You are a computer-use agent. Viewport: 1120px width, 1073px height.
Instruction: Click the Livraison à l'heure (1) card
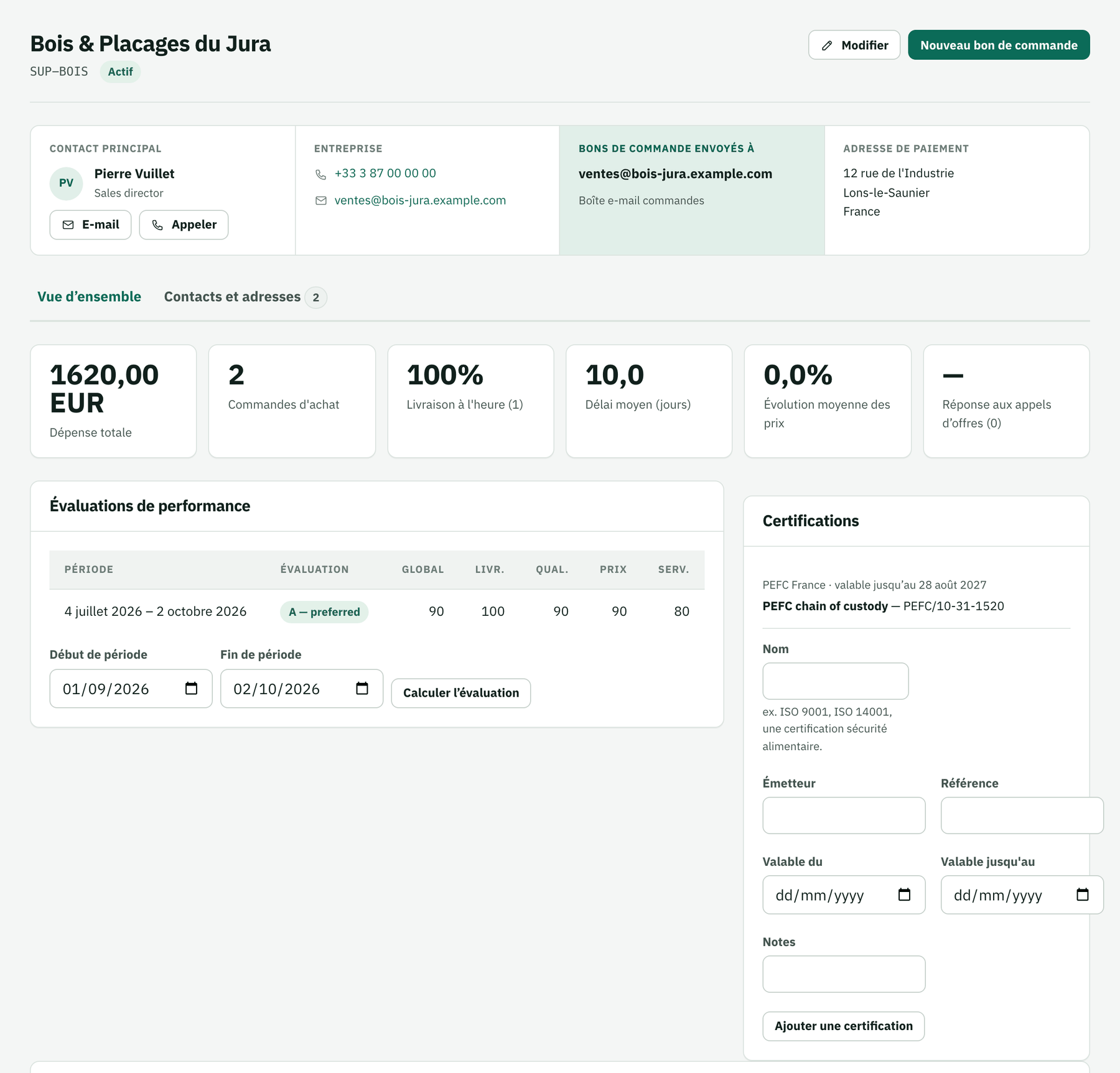tap(470, 401)
